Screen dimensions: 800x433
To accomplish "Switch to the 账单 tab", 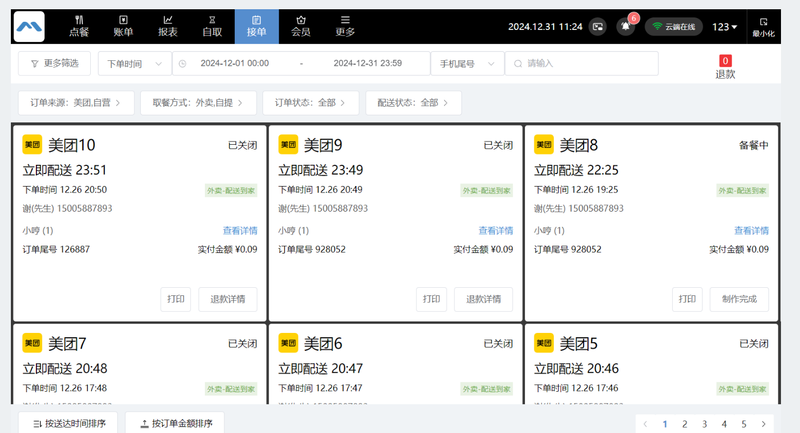I will [123, 27].
